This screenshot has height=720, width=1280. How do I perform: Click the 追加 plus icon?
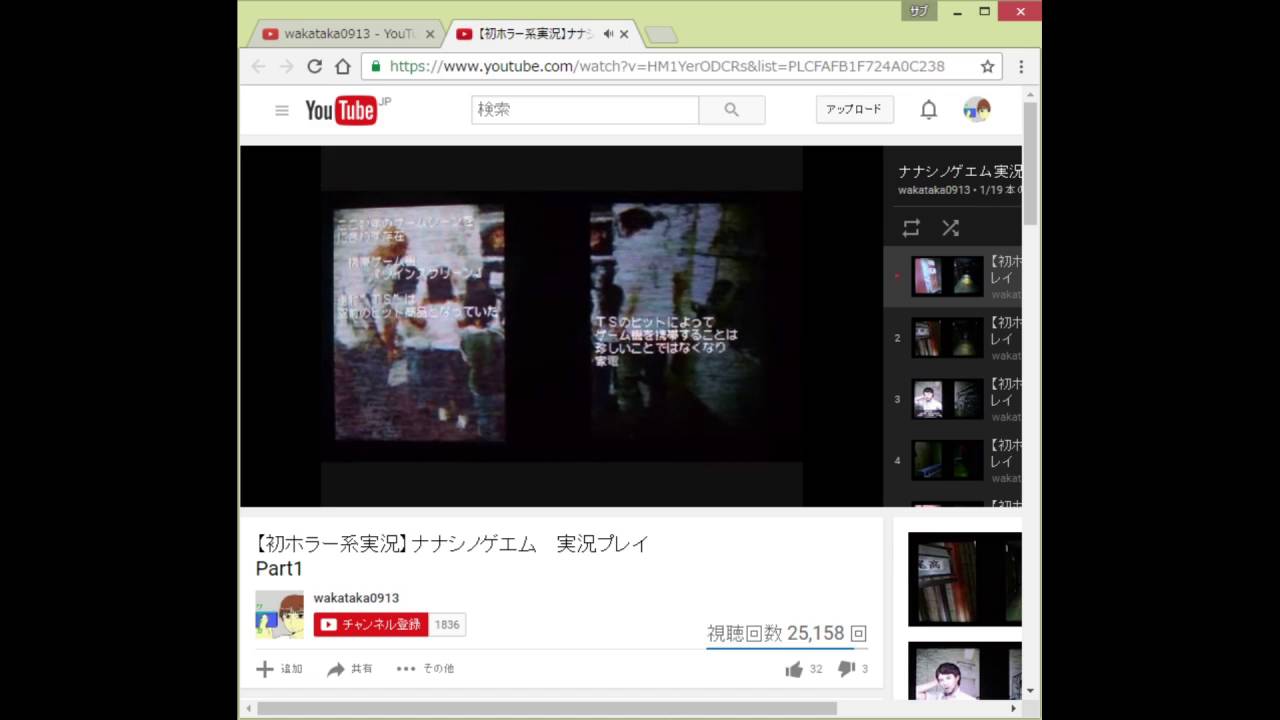(x=265, y=669)
